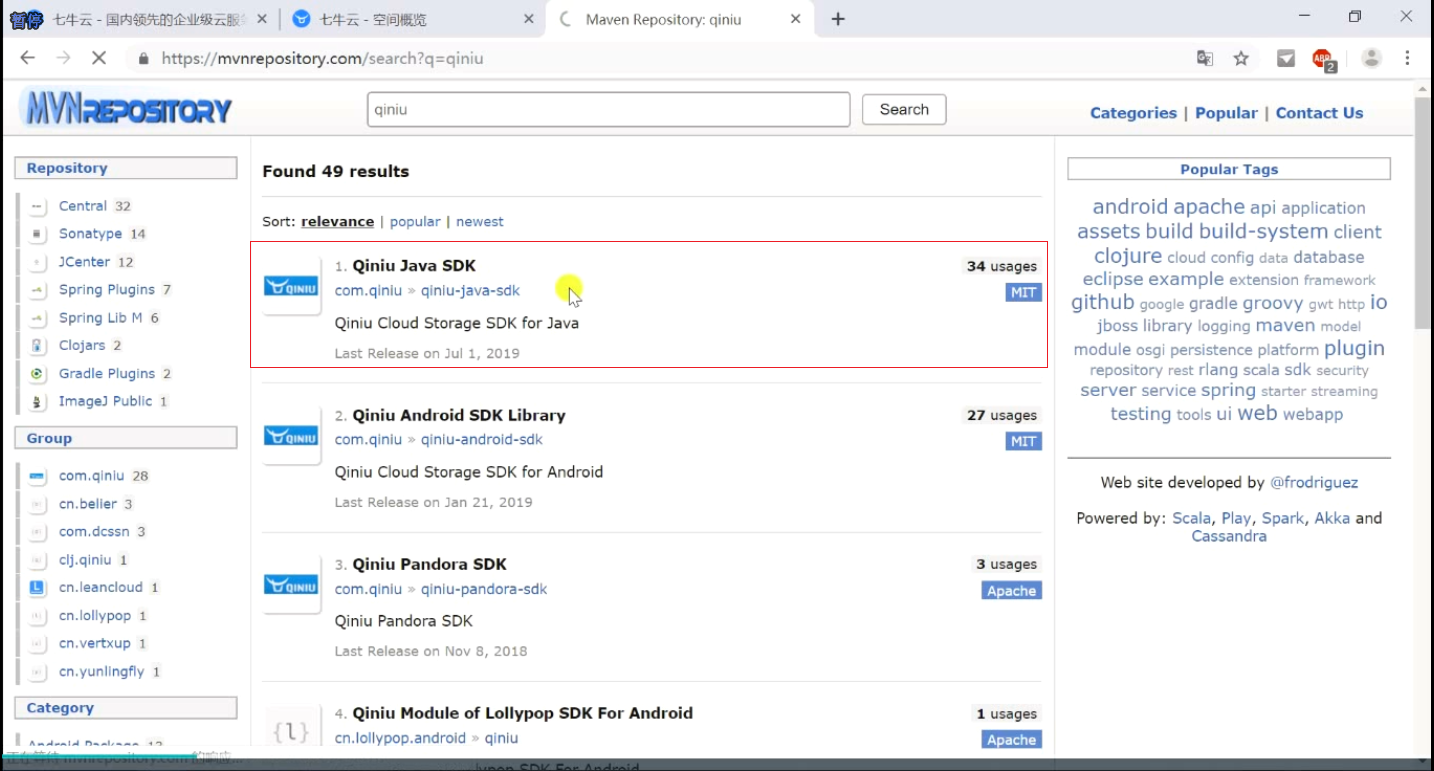The image size is (1434, 771).
Task: Open Qiniu Java SDK result title
Action: 414,266
